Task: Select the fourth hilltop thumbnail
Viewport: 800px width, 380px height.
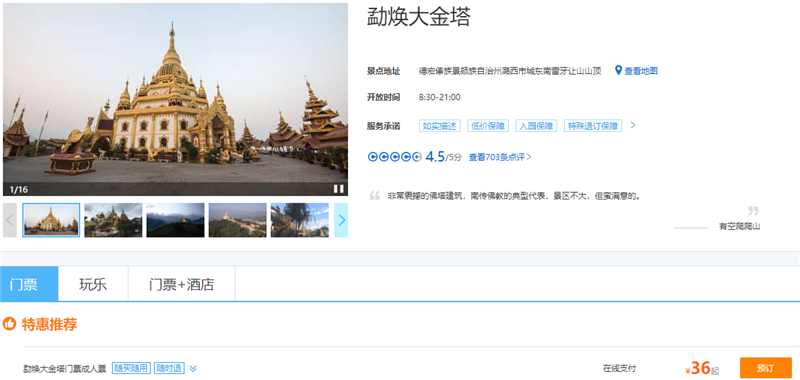Action: click(238, 220)
